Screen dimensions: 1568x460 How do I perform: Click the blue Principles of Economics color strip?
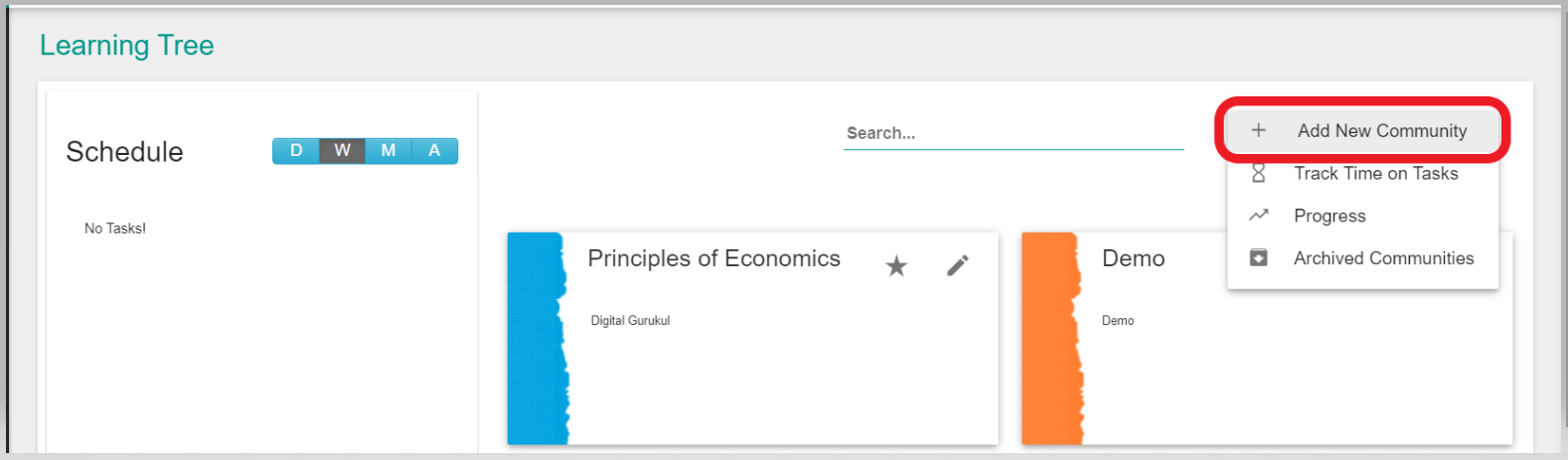[x=537, y=338]
